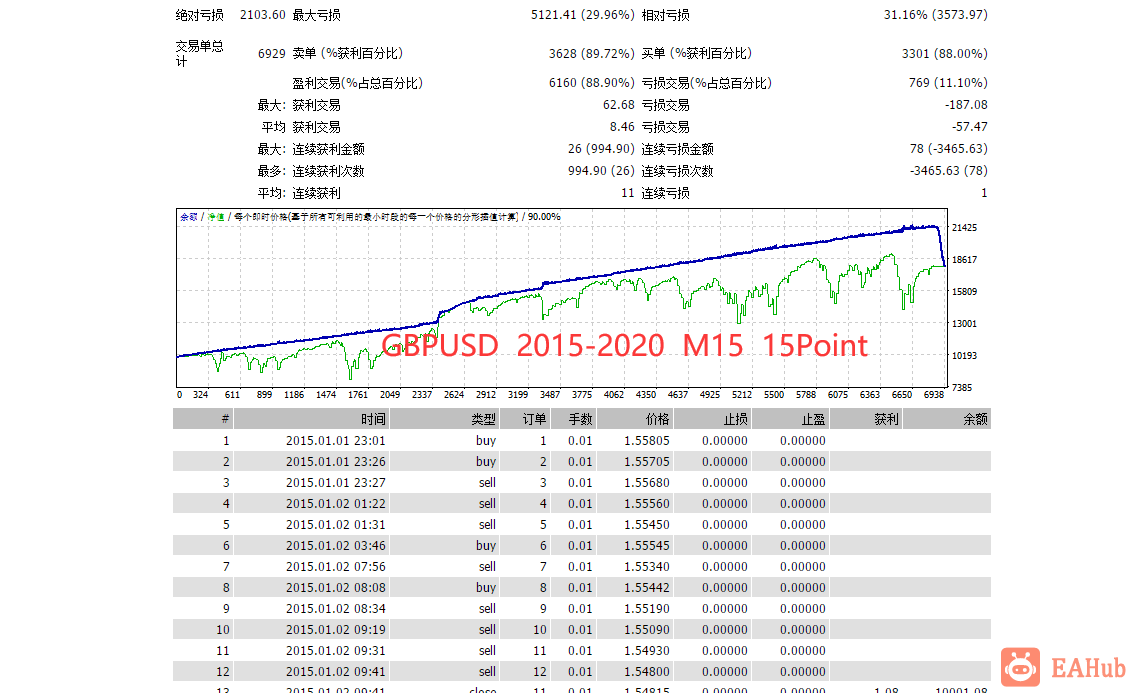Viewport: 1140px width, 693px height.
Task: Click the total trades value 6929
Action: [x=272, y=54]
